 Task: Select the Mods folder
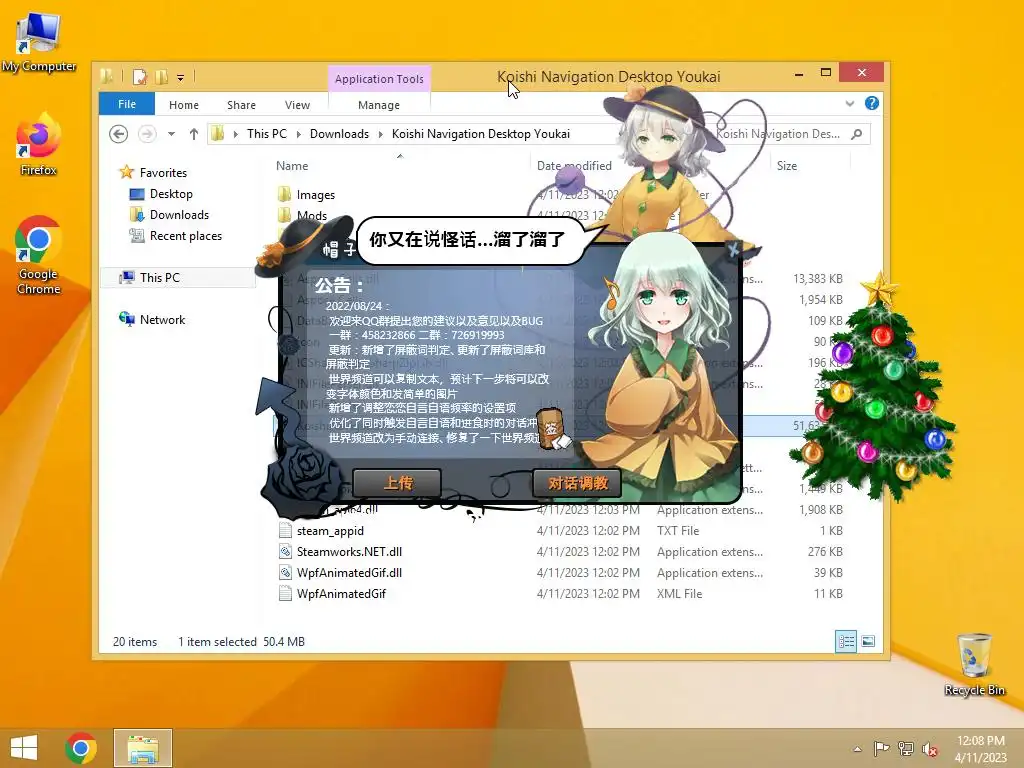click(312, 215)
